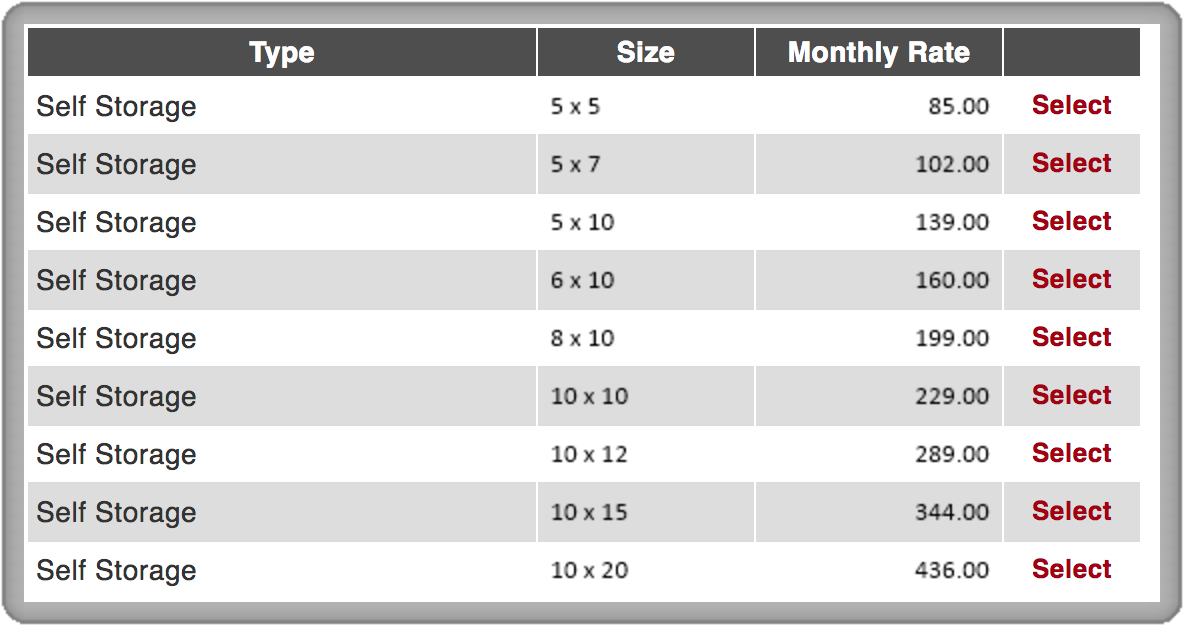Viewport: 1184px width, 626px height.
Task: Select the 5 x 7 storage unit
Action: pyautogui.click(x=1071, y=163)
